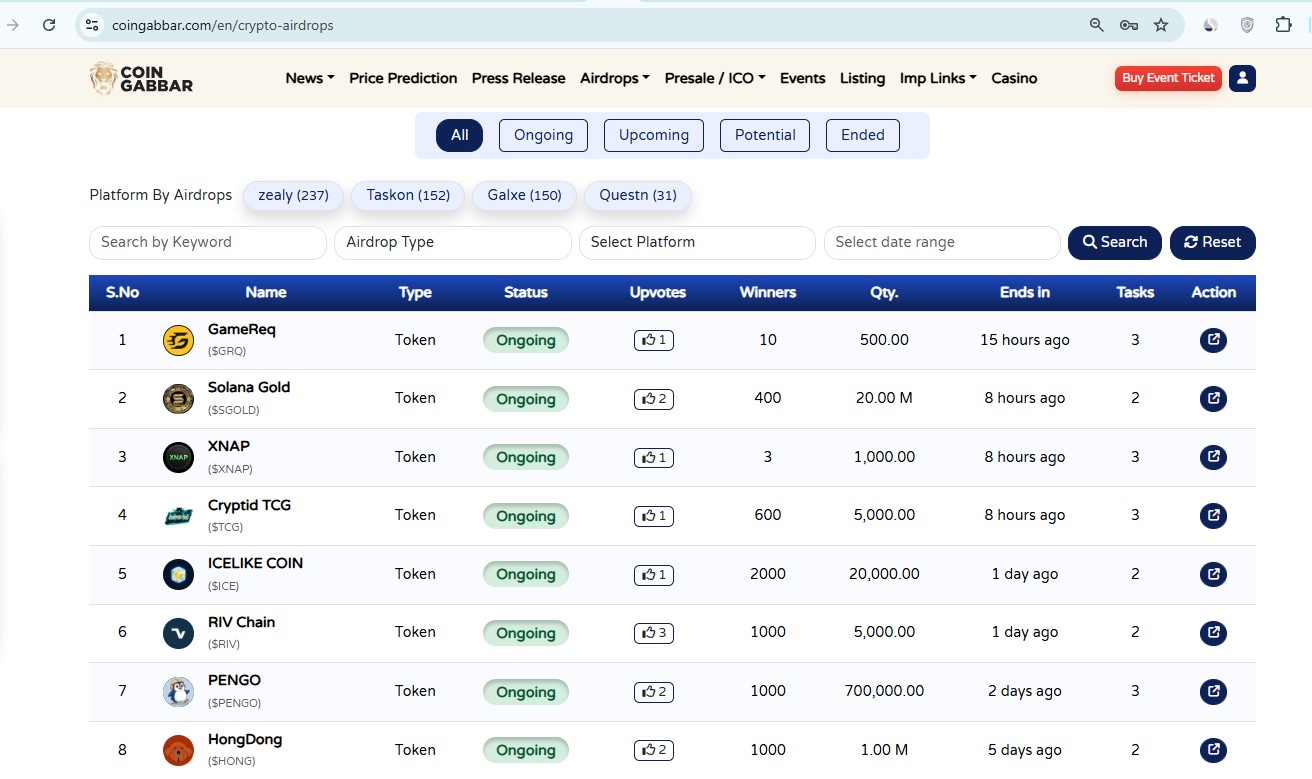Screen dimensions: 1312x779
Task: Click the CoinGabbar logo
Action: [140, 78]
